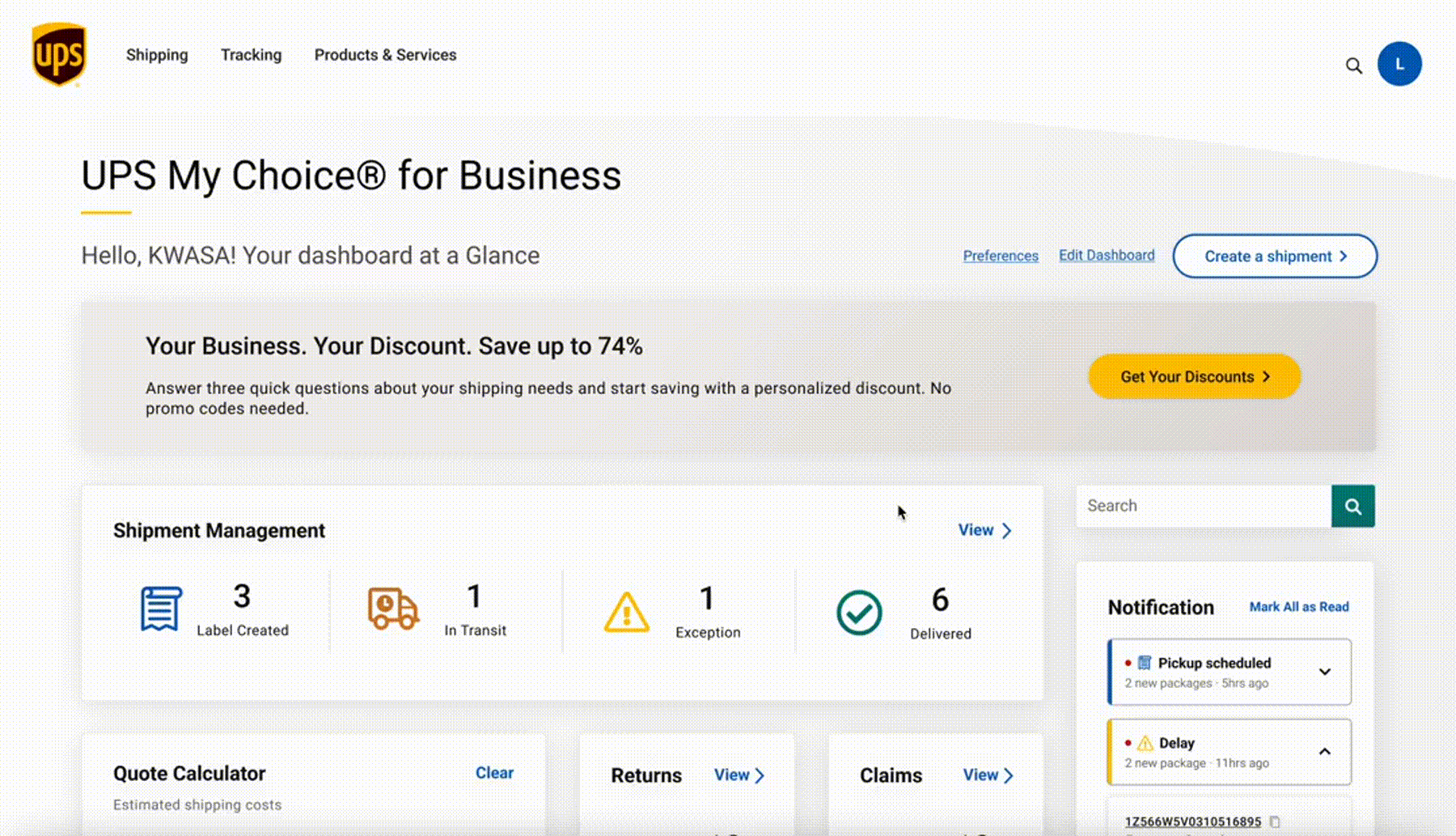Click the 'Returns' card heading
Screen dimensions: 1456x836
(x=646, y=775)
